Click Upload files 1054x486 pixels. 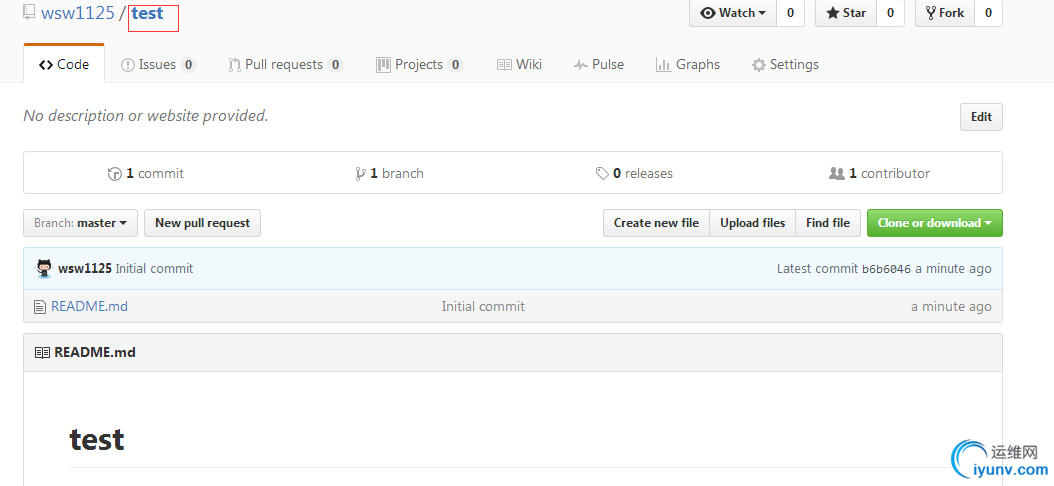[753, 223]
